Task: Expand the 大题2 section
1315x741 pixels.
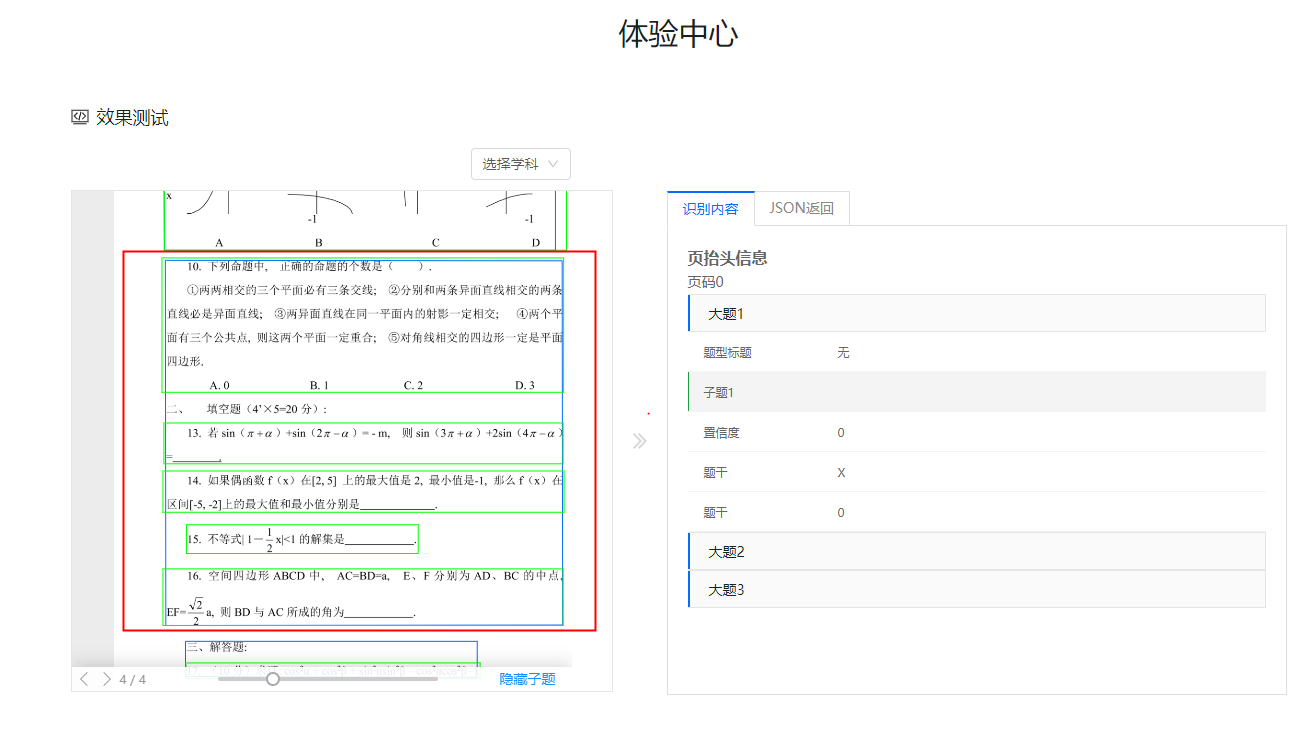Action: (x=977, y=551)
